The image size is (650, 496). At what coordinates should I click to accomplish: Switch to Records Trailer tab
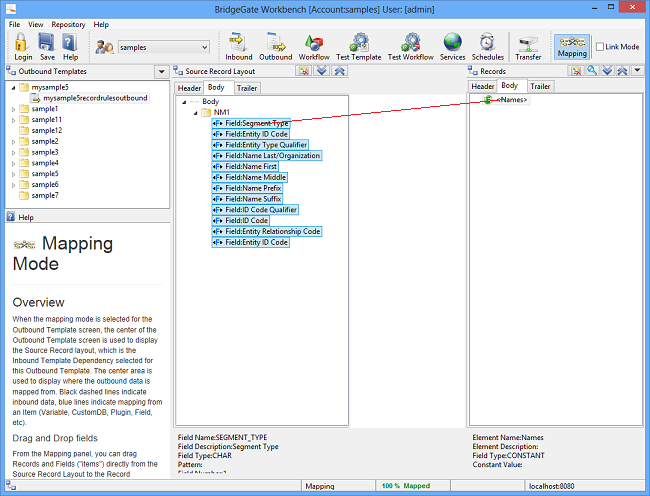[541, 87]
